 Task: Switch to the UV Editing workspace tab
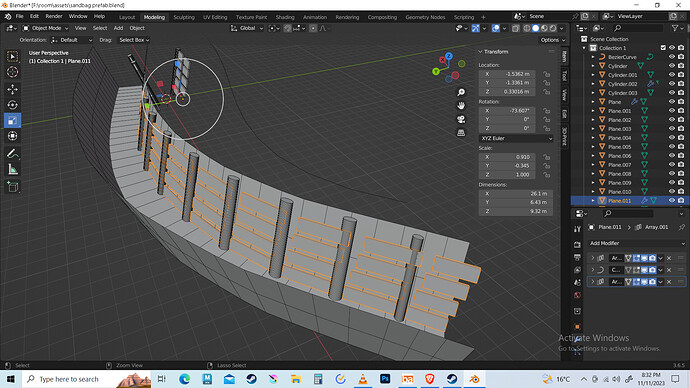[x=215, y=17]
